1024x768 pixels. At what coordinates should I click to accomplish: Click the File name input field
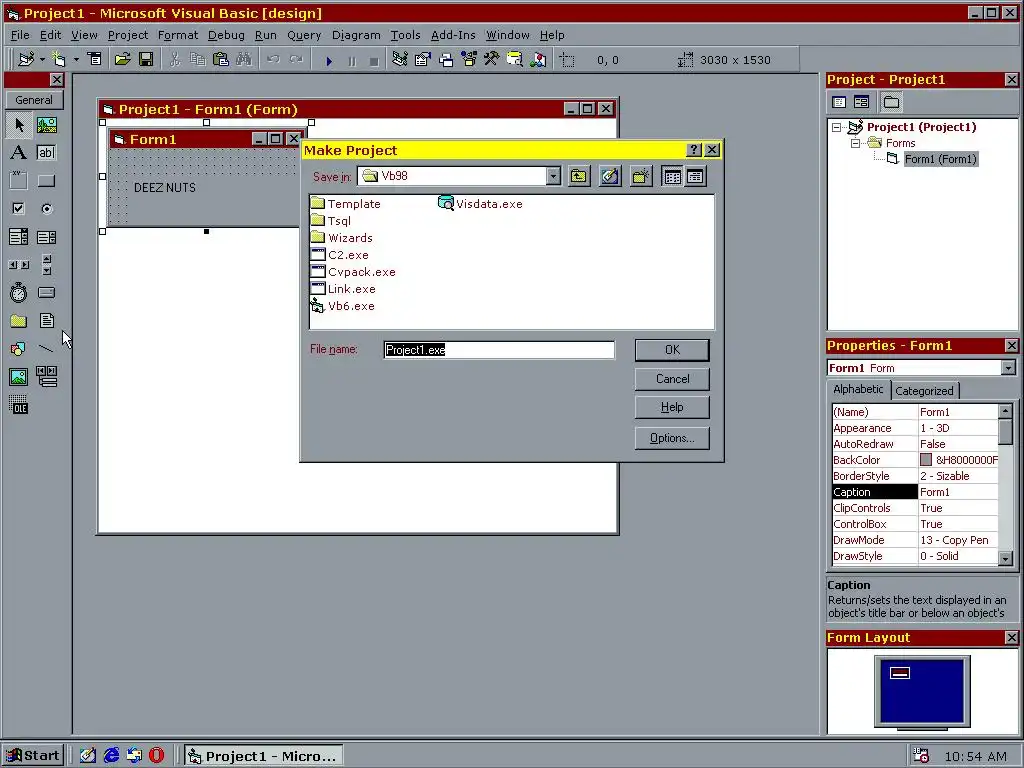pyautogui.click(x=499, y=350)
